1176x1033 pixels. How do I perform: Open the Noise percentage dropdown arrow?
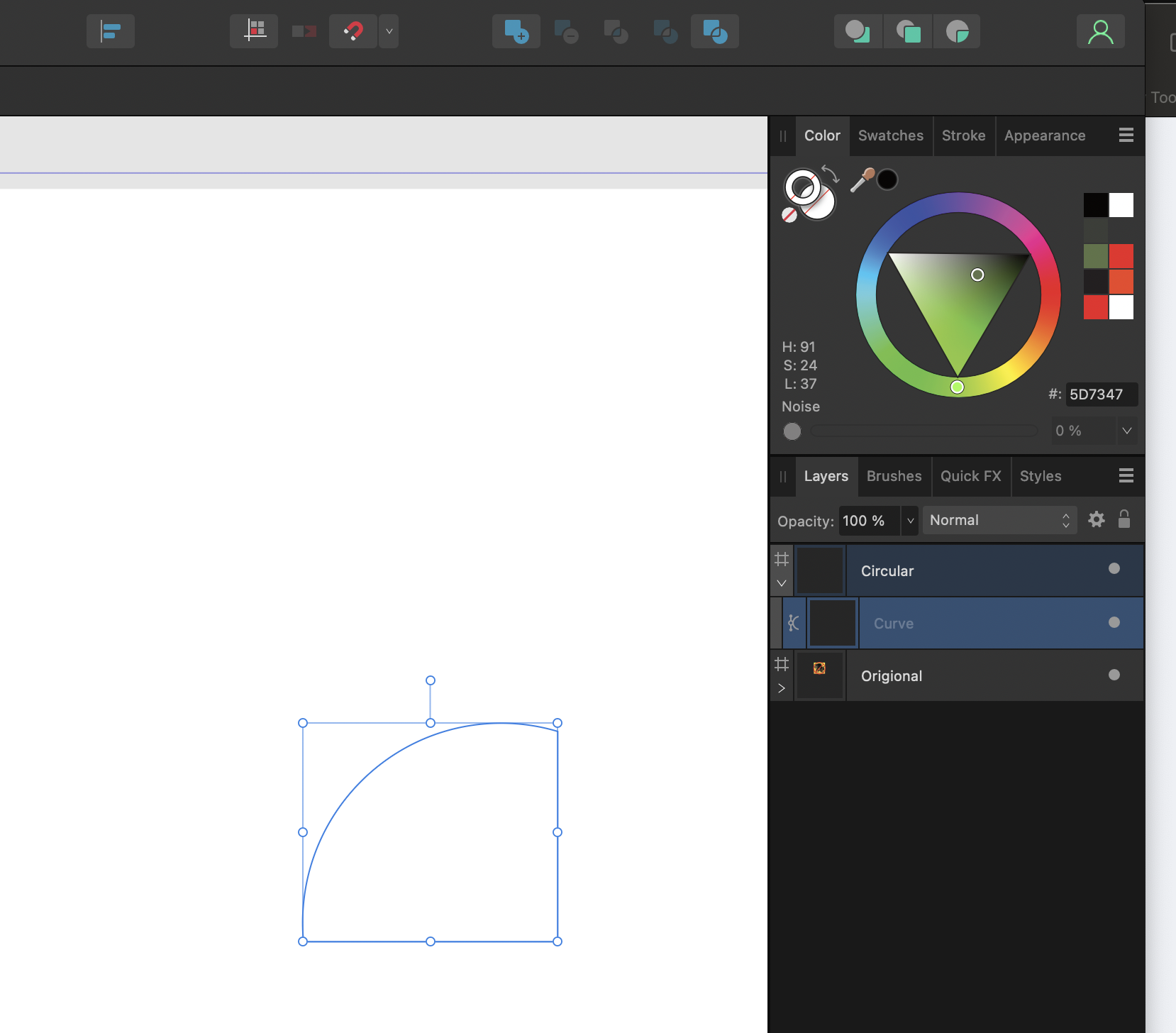click(1127, 431)
